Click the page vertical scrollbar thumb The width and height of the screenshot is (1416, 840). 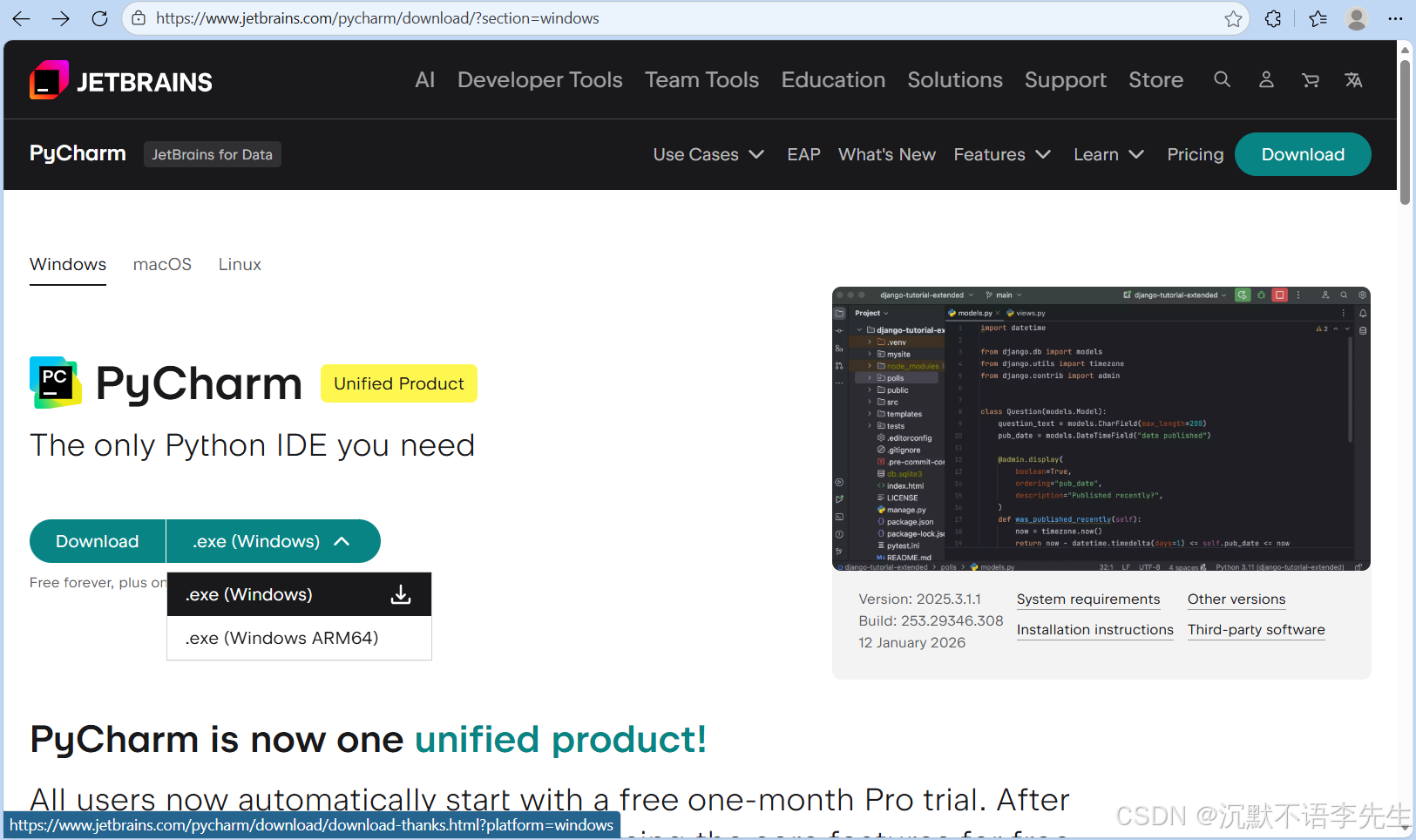pos(1405,131)
